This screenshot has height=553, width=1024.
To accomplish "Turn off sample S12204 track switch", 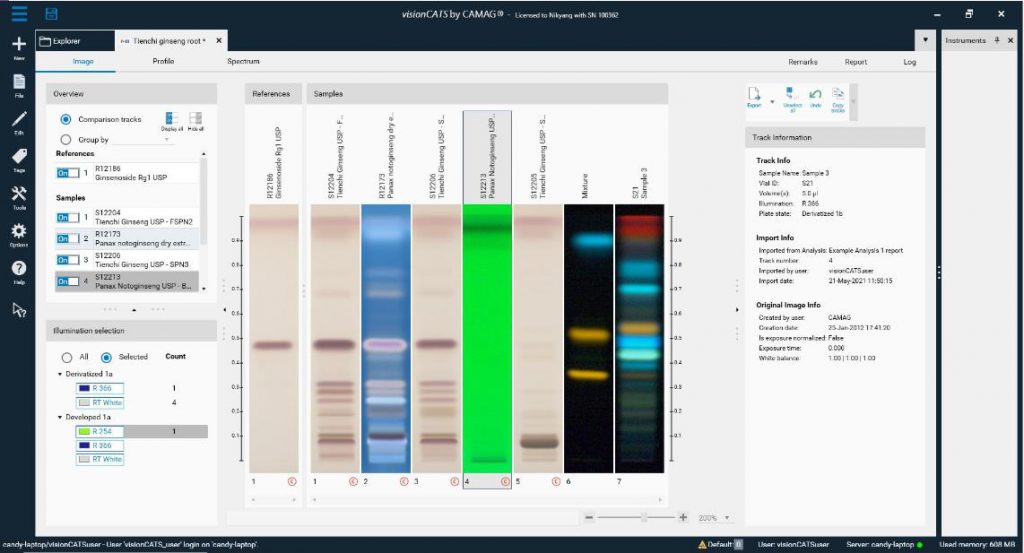I will pyautogui.click(x=68, y=216).
